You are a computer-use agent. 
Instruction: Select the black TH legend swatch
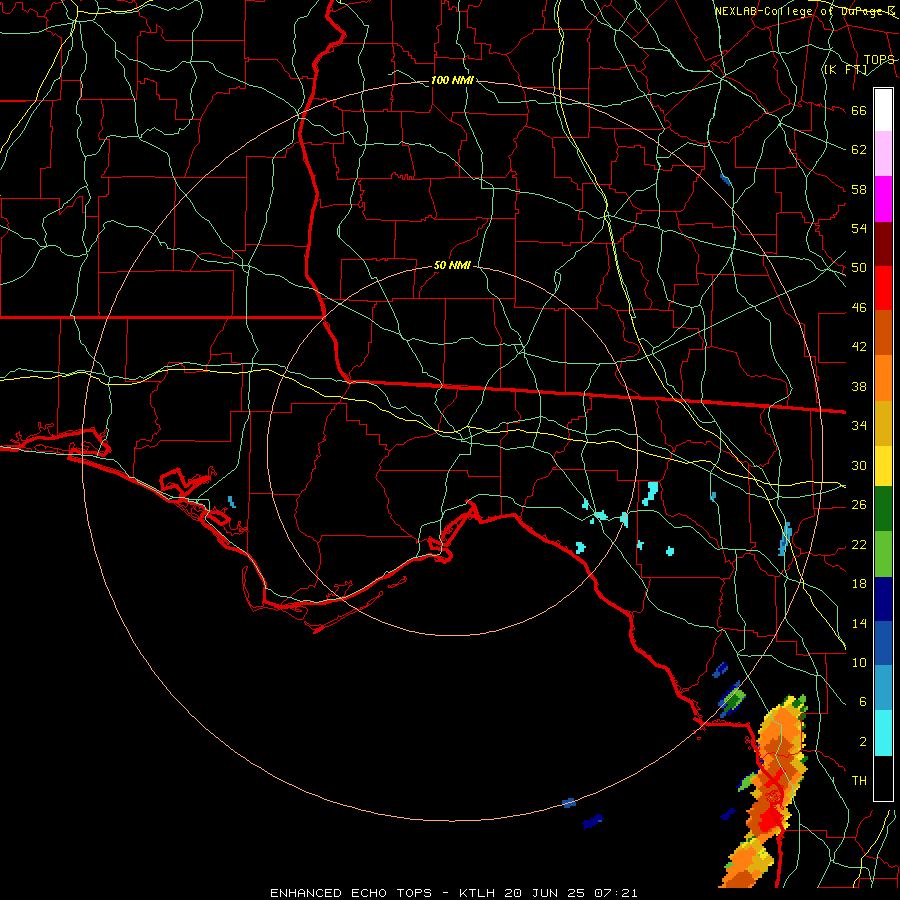[883, 778]
